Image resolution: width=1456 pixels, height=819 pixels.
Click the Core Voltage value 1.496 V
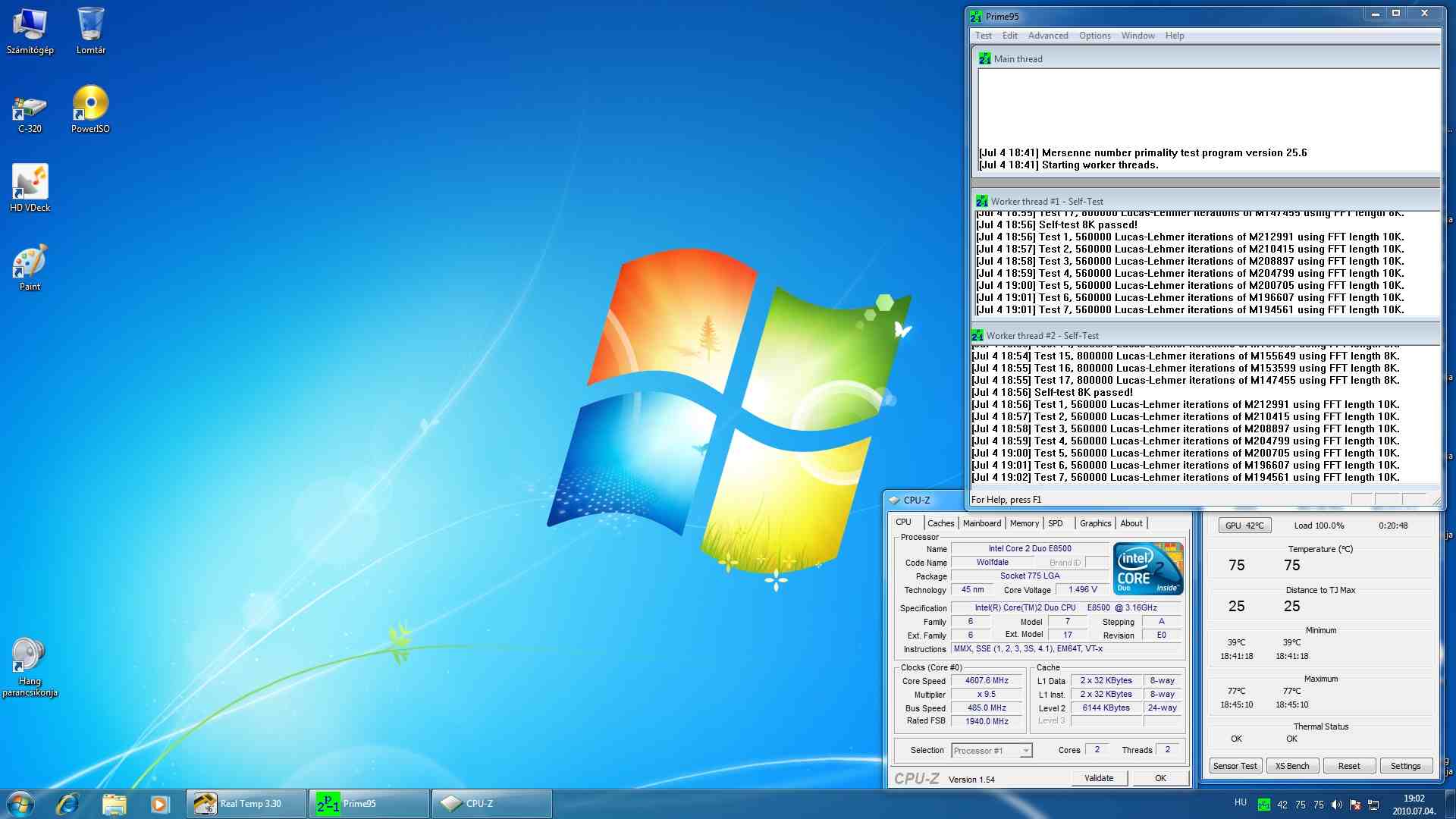[1082, 590]
